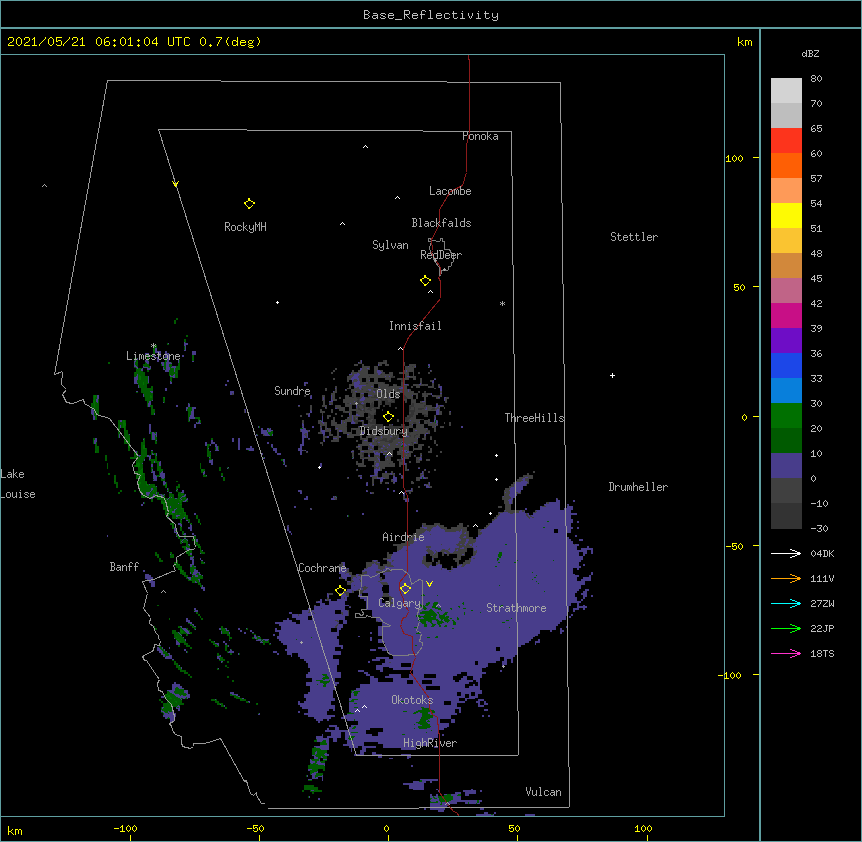Click the Drumheller label
Viewport: 862px width, 842px height.
point(638,487)
